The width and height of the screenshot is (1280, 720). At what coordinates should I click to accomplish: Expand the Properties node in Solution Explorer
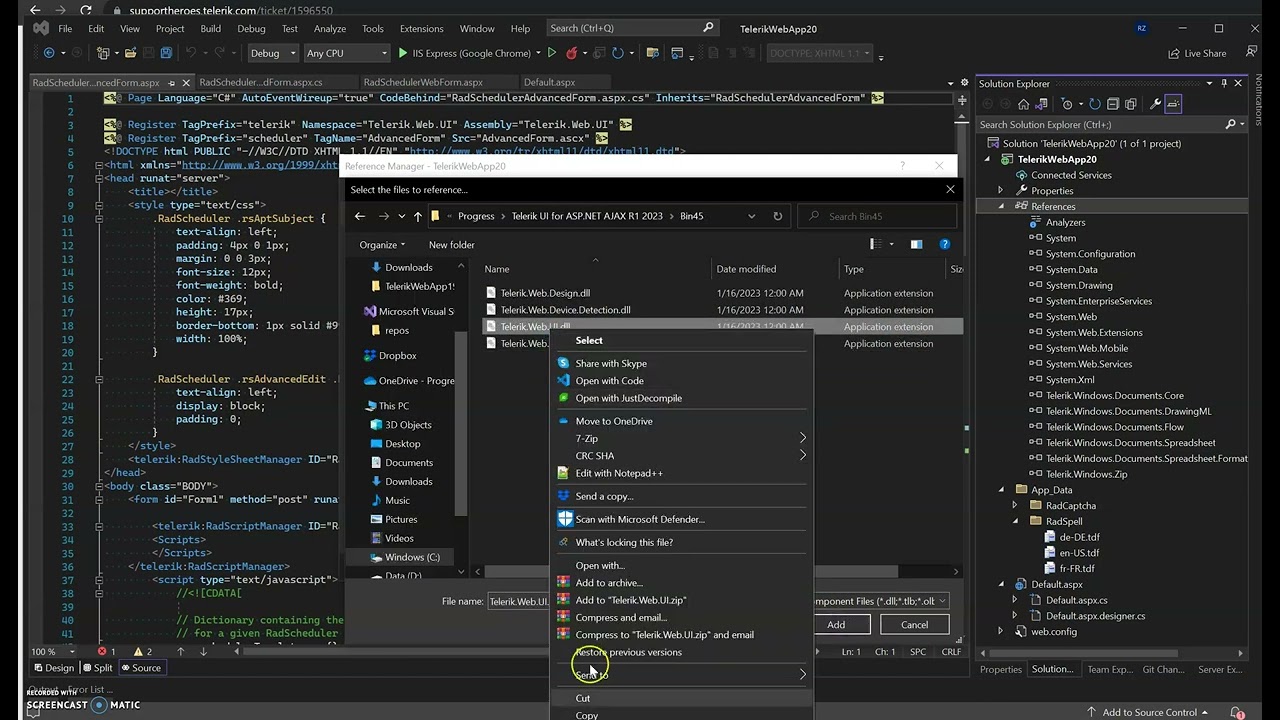1000,190
